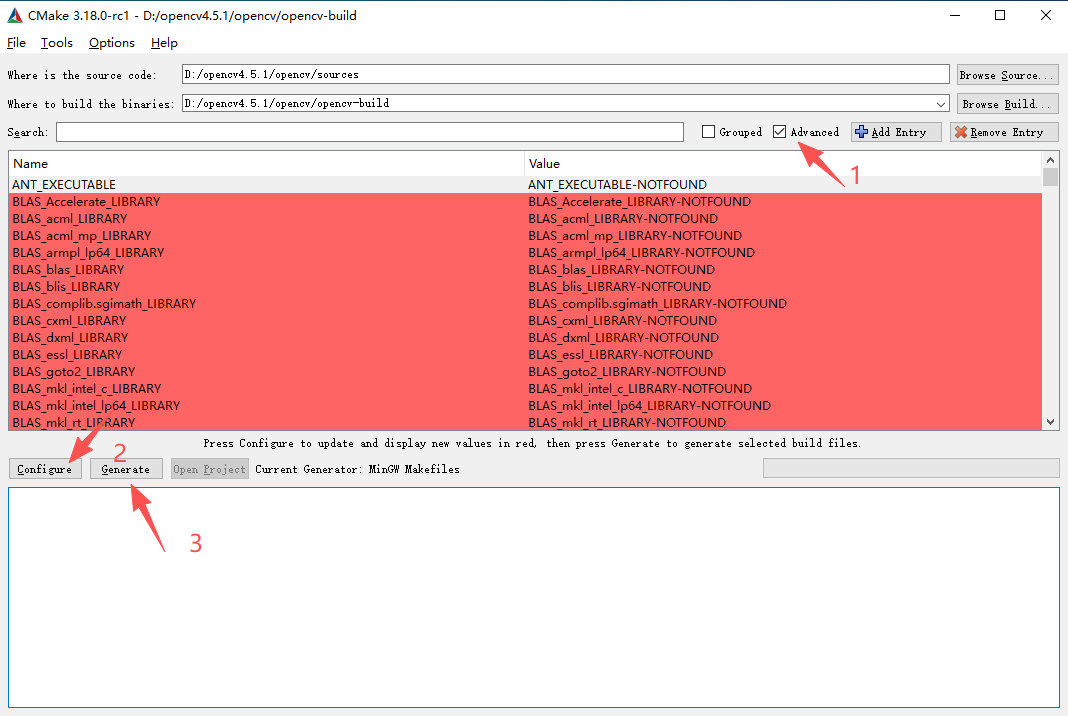This screenshot has width=1068, height=716.
Task: Edit the BLAS_mkl_intel_c_LIBRARY-NOTFOUND value
Action: 640,389
